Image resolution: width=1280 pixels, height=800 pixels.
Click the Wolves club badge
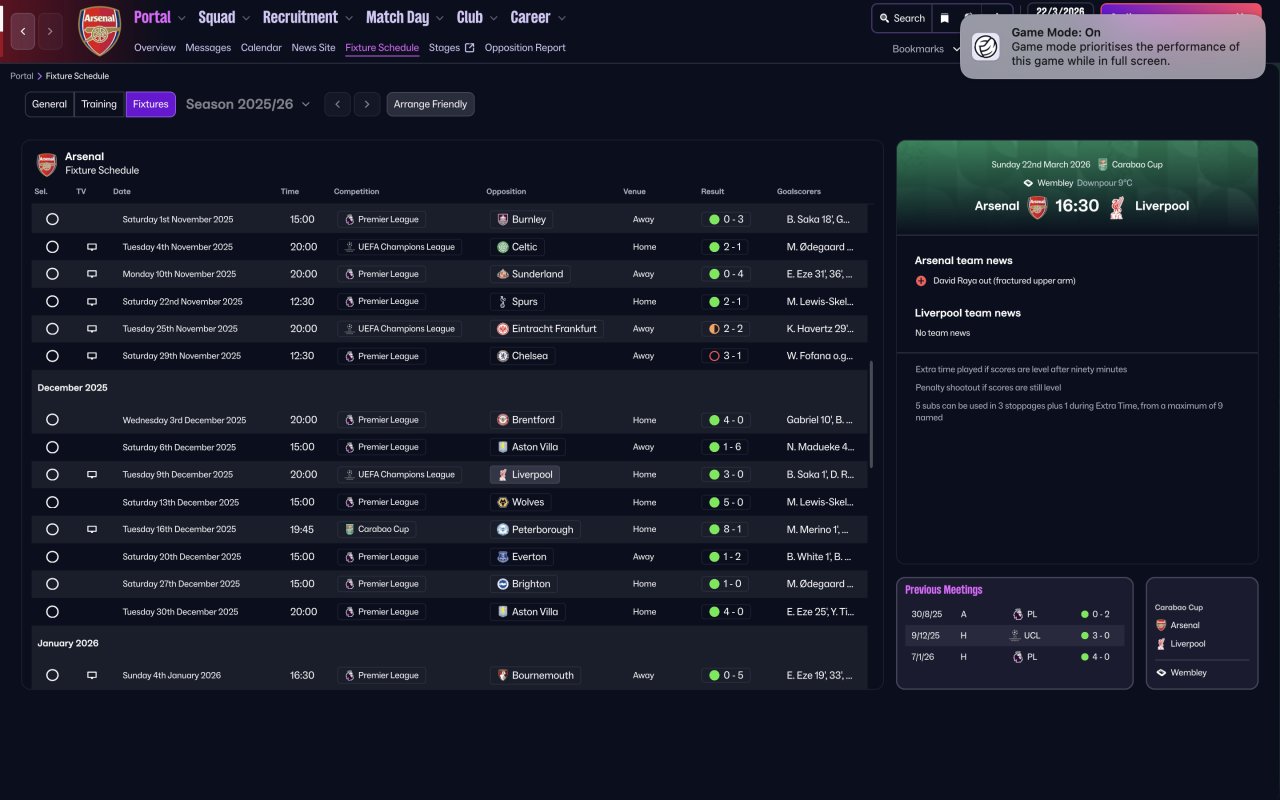coord(503,502)
